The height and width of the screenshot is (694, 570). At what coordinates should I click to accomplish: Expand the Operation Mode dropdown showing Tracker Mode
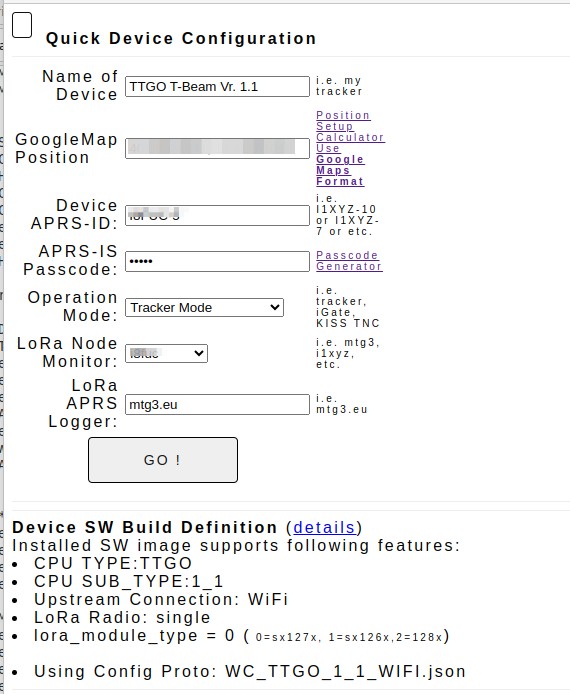pos(204,307)
